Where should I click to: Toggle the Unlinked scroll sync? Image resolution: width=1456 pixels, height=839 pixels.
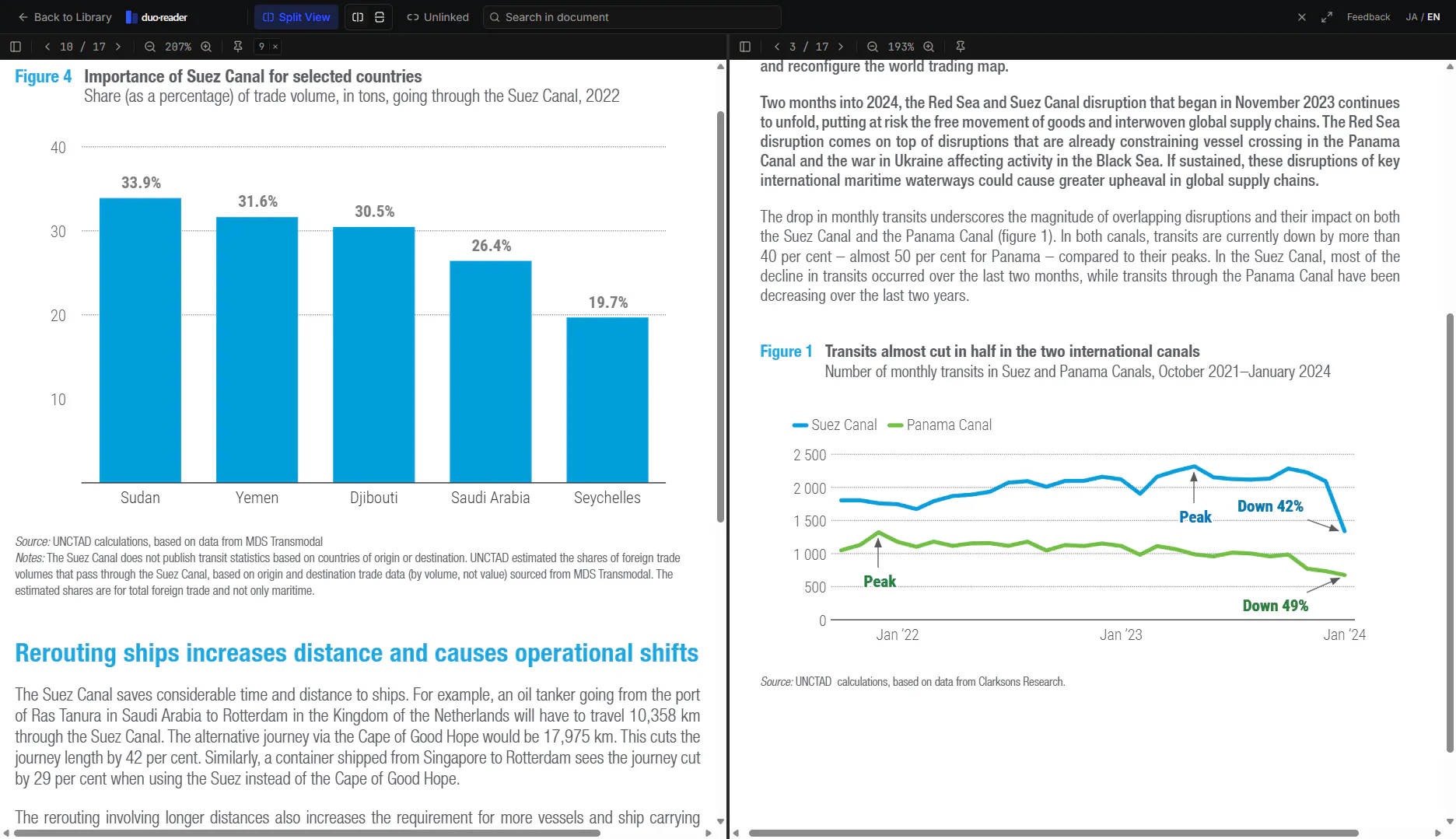click(x=438, y=17)
